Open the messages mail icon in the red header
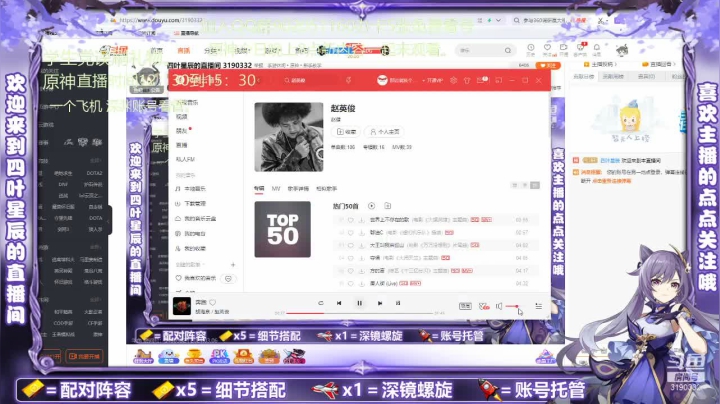This screenshot has width=720, height=404. 482,80
